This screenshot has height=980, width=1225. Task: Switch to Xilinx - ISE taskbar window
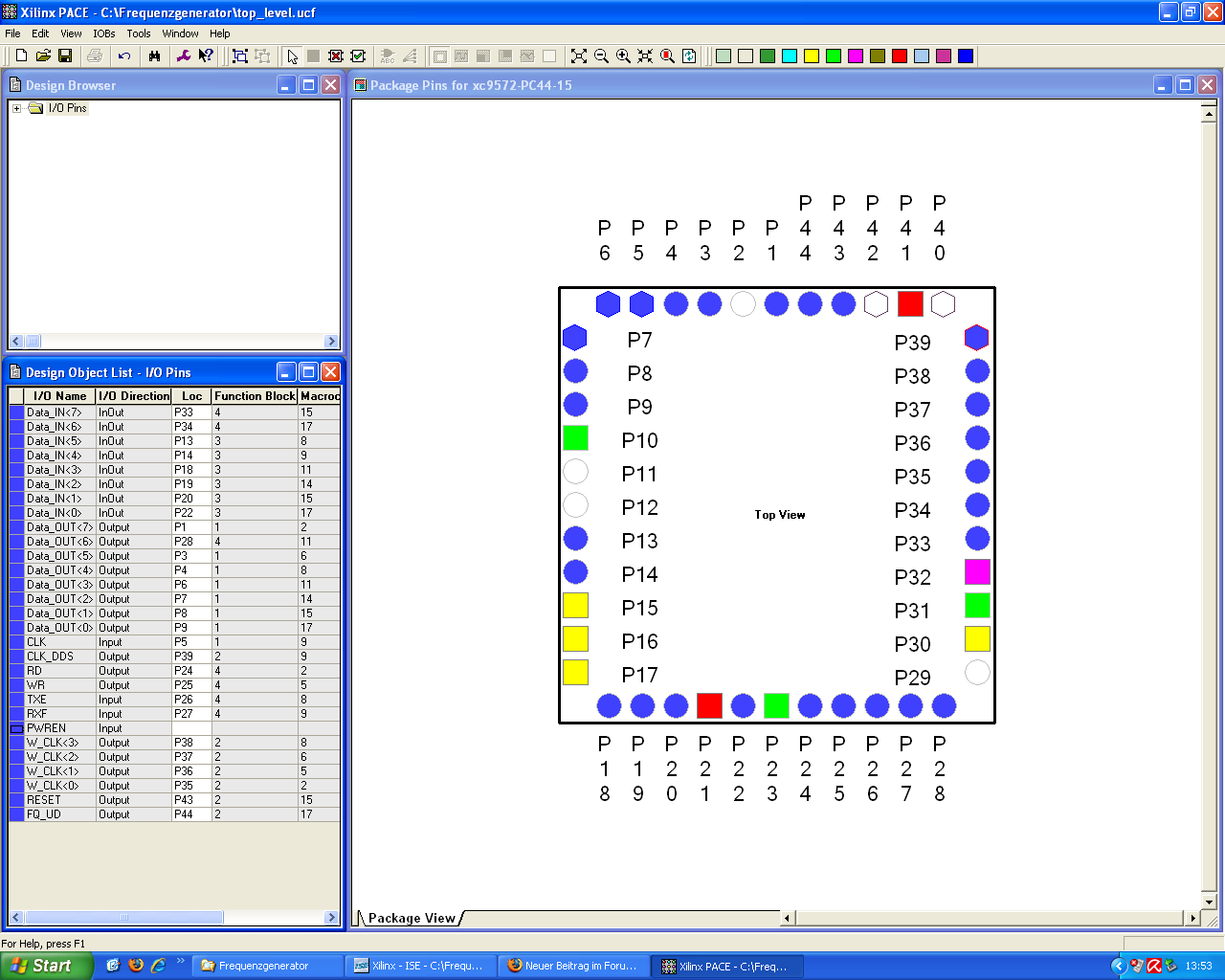point(421,966)
